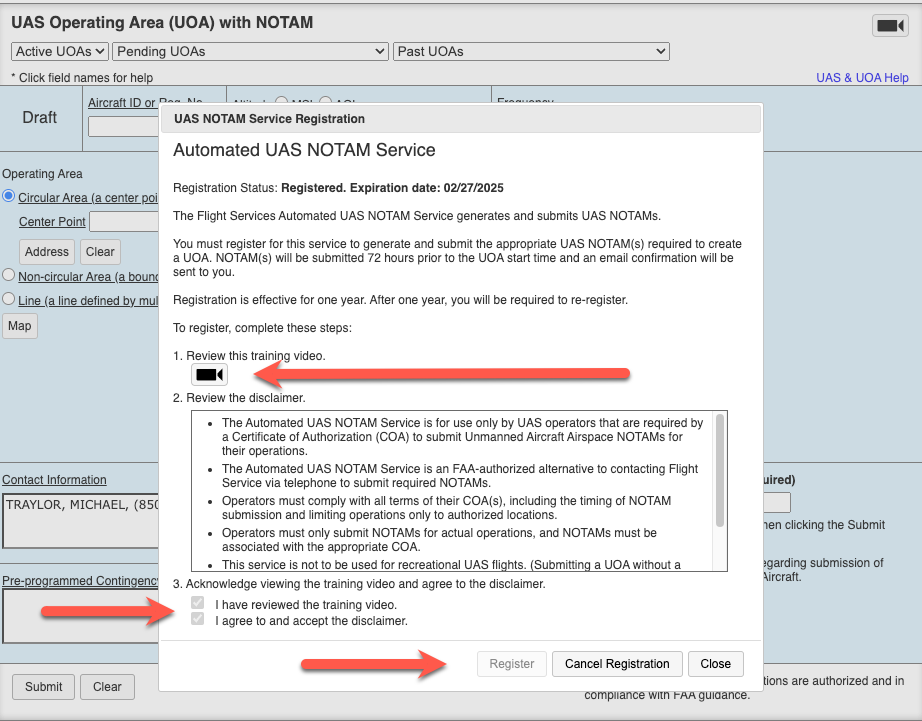922x721 pixels.
Task: Check 'I agree to and accept the disclaimer'
Action: click(198, 619)
